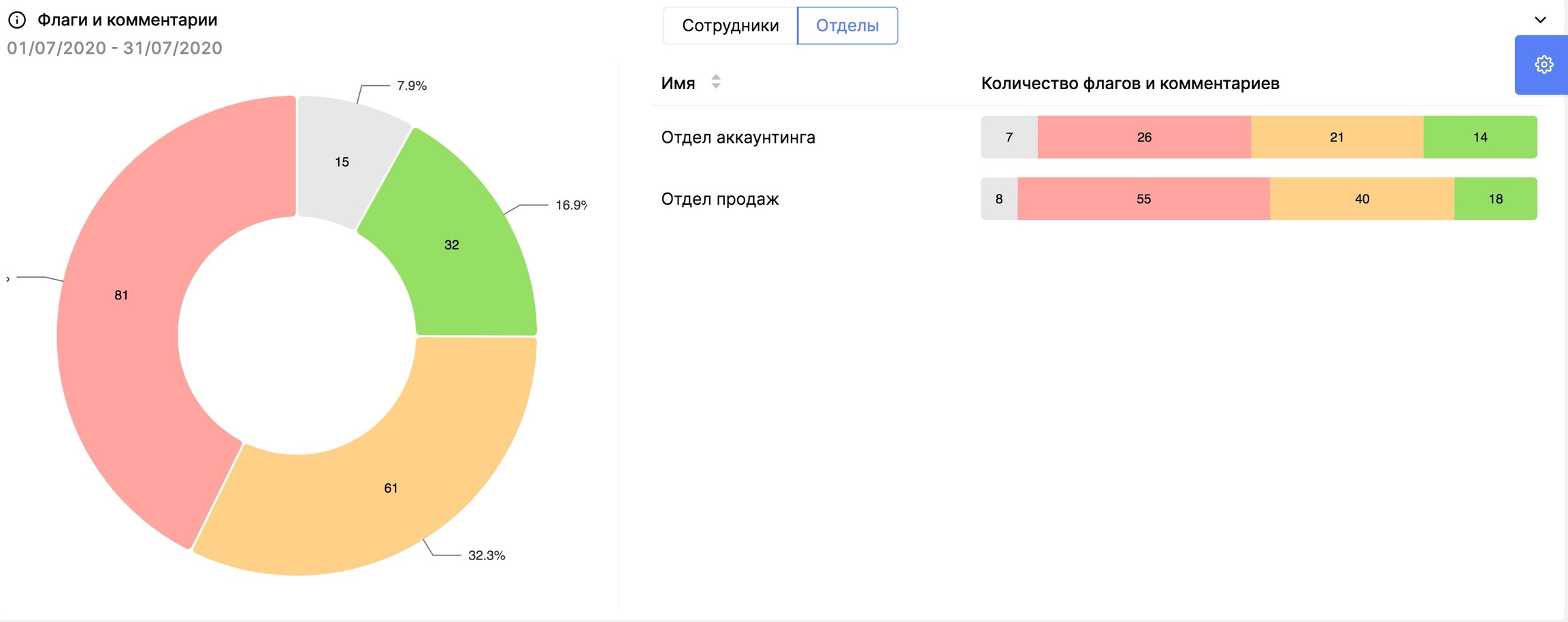Click red bar 26 in Отдел аккаунтинга
This screenshot has height=622, width=1568.
1144,137
